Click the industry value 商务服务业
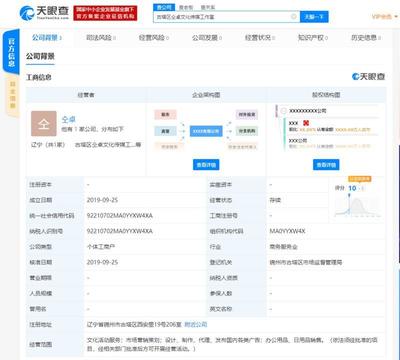Screen dimensions: 400x360 (x=283, y=247)
